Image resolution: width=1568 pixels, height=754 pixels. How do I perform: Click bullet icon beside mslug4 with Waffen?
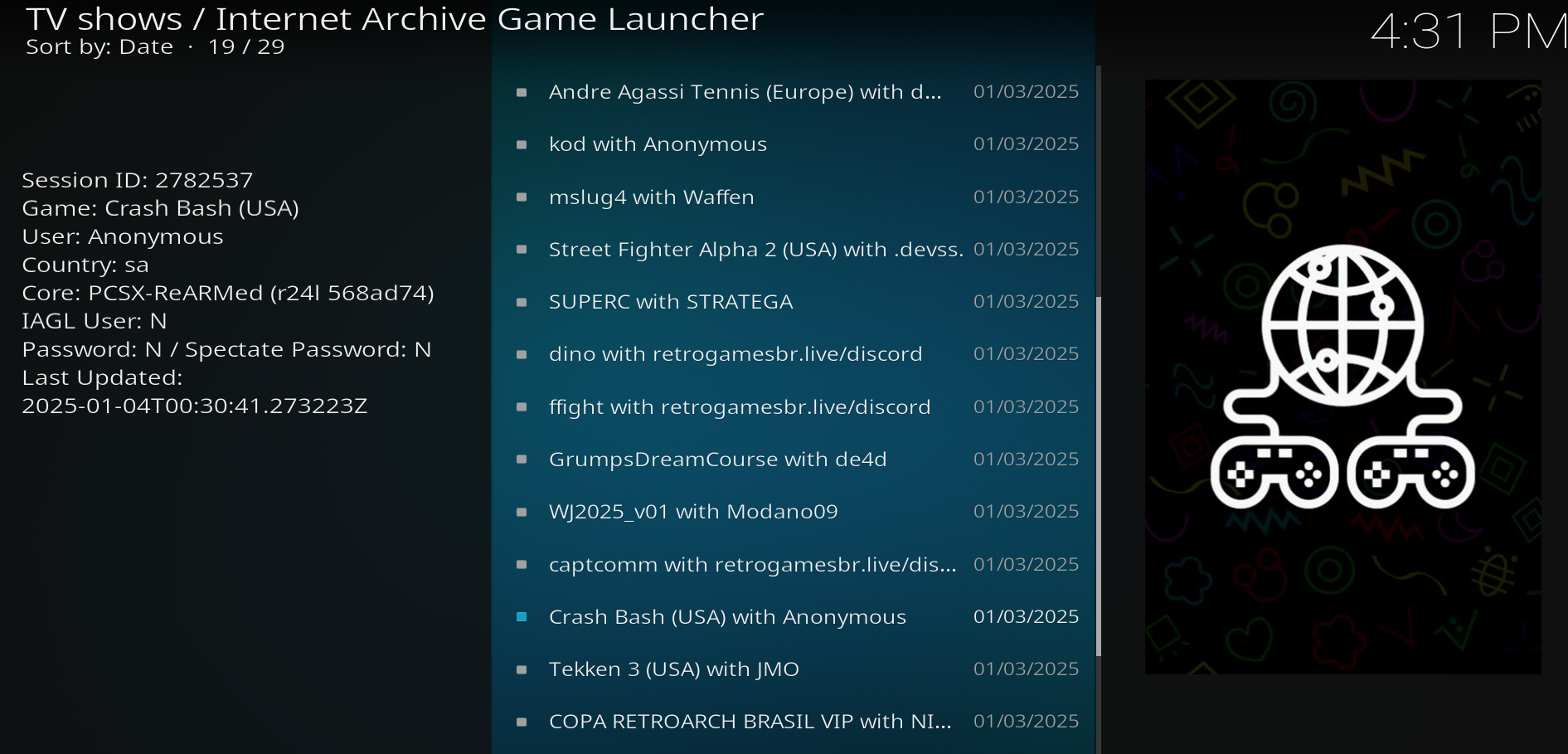[x=522, y=197]
